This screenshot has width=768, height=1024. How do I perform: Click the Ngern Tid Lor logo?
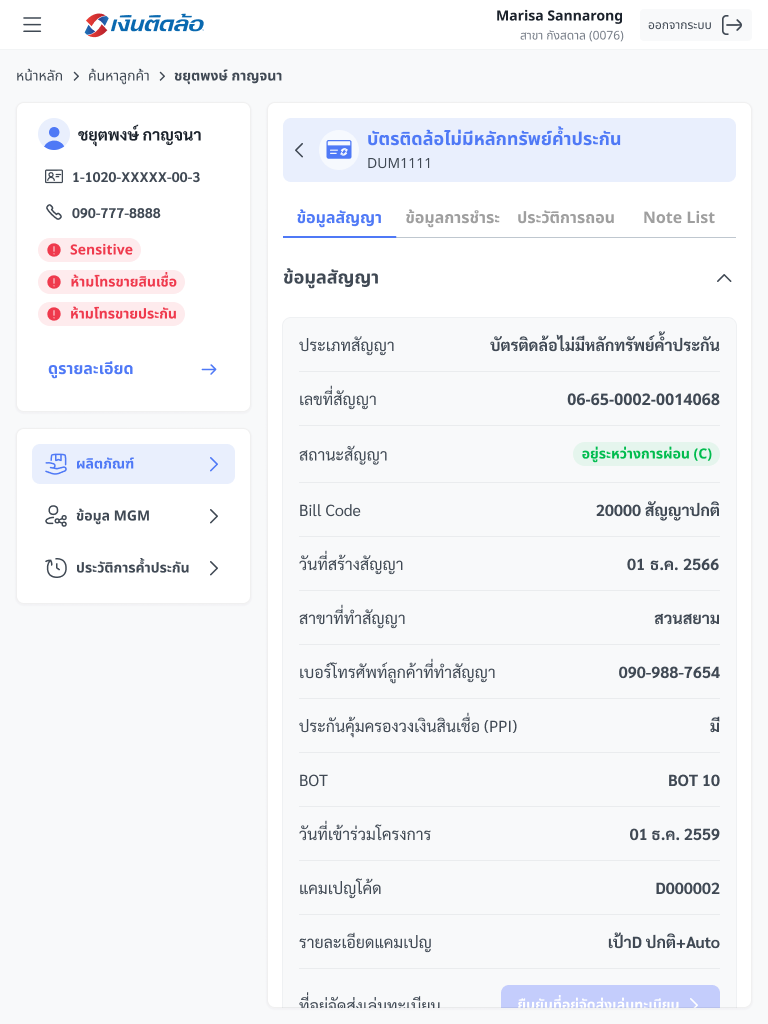coord(145,25)
